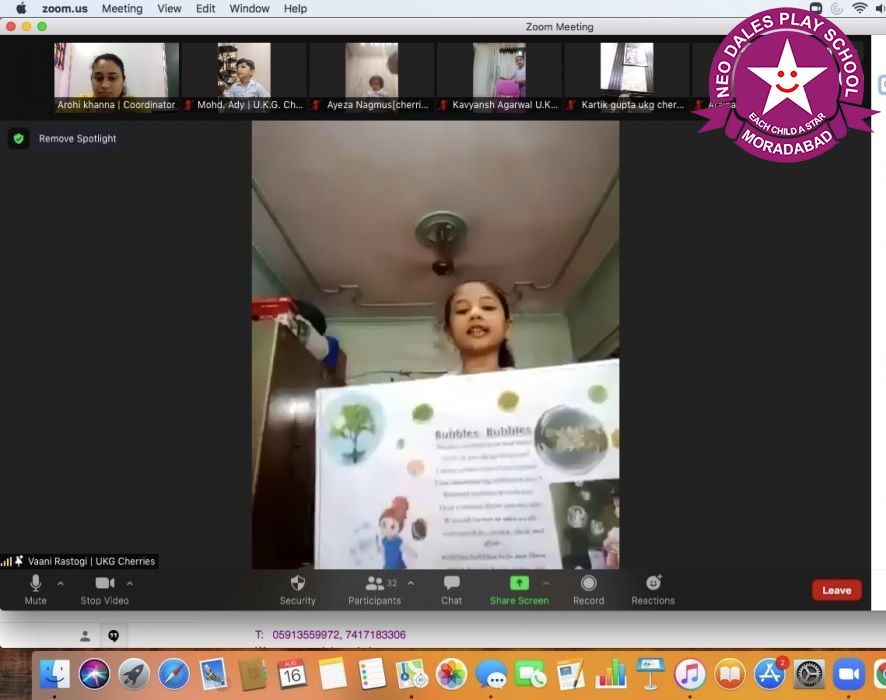Open Pages document icon in Dock
Screen dimensions: 886x700
coord(571,674)
